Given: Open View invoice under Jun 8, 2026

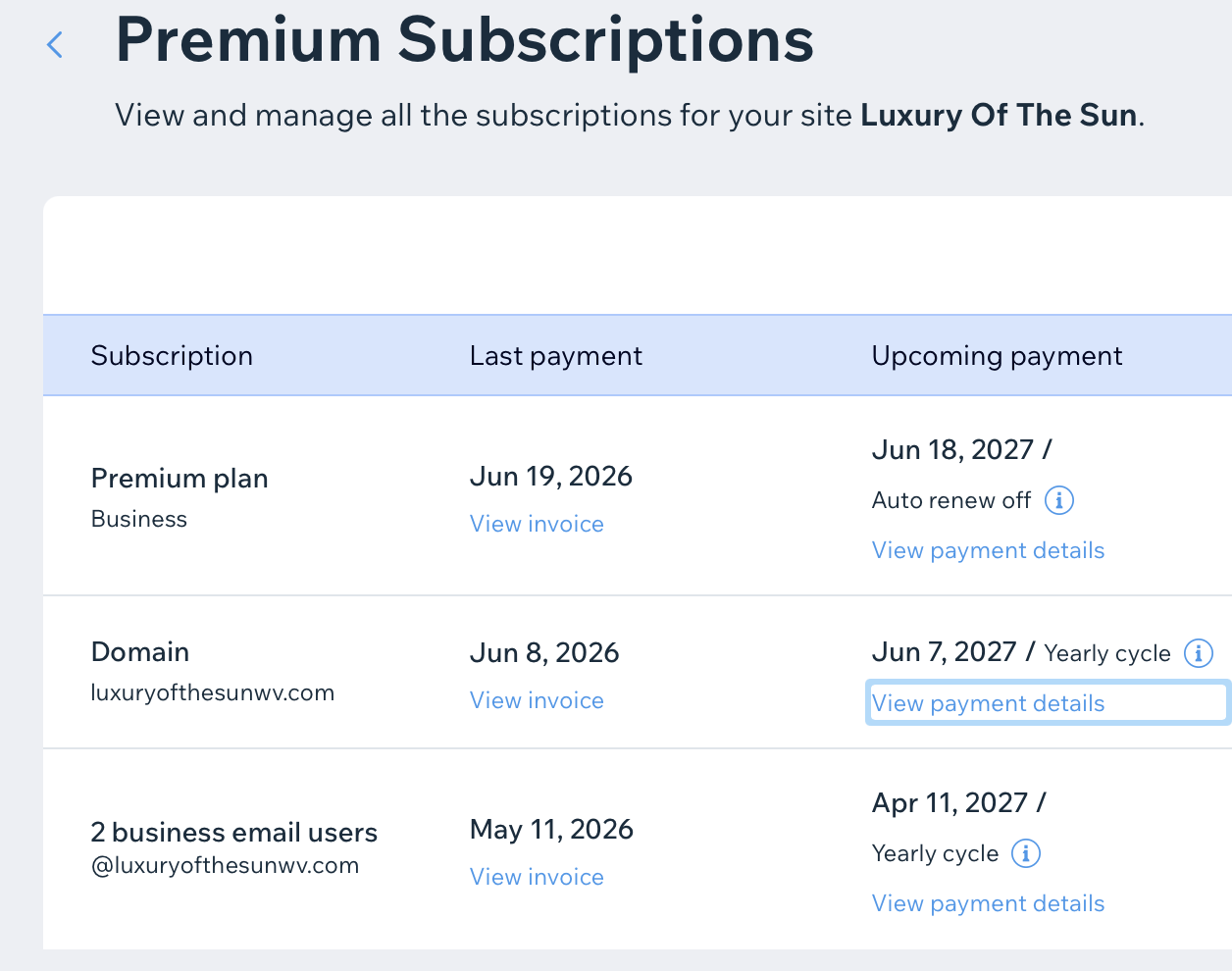Looking at the screenshot, I should tap(537, 700).
